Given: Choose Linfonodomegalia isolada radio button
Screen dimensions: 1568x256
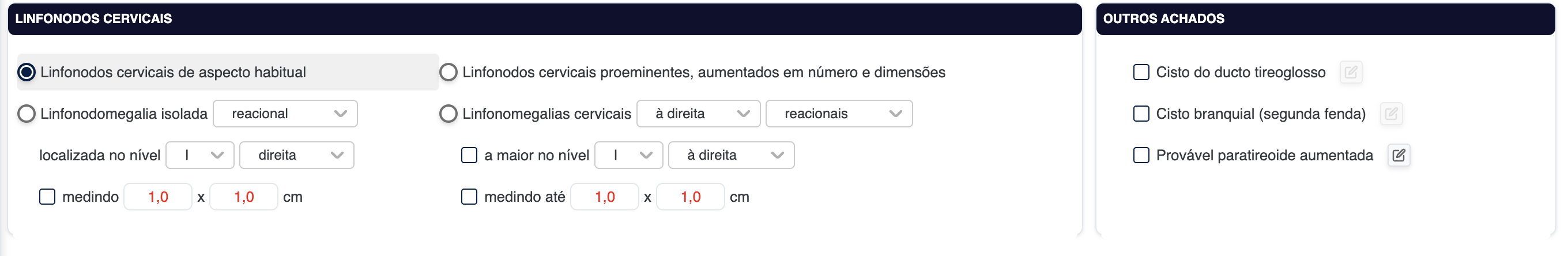Looking at the screenshot, I should click(27, 114).
